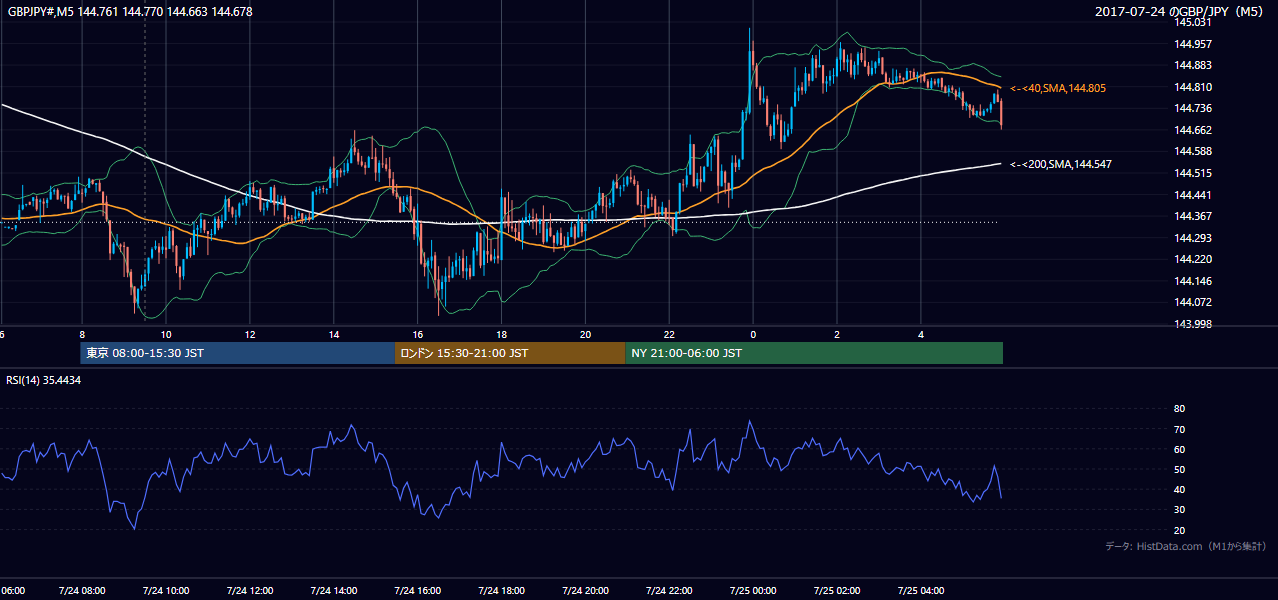Click the 7/24 08:00 time axis label
Viewport: 1278px width, 600px height.
(82, 590)
